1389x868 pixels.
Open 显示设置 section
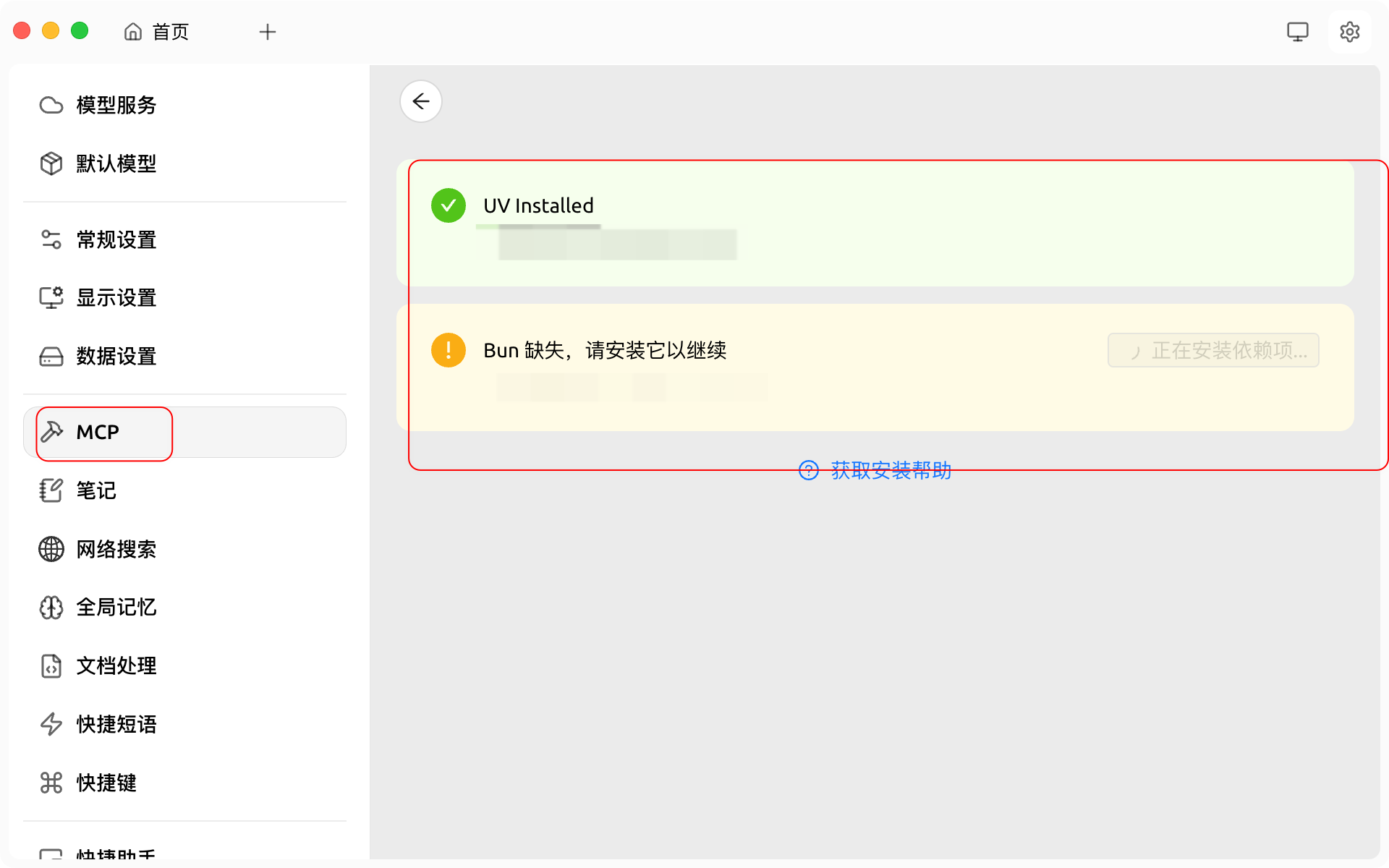click(116, 297)
